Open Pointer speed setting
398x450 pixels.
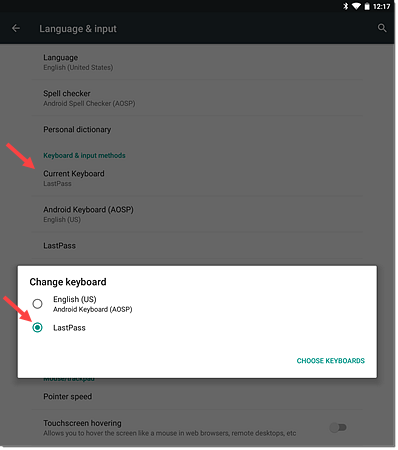click(197, 396)
